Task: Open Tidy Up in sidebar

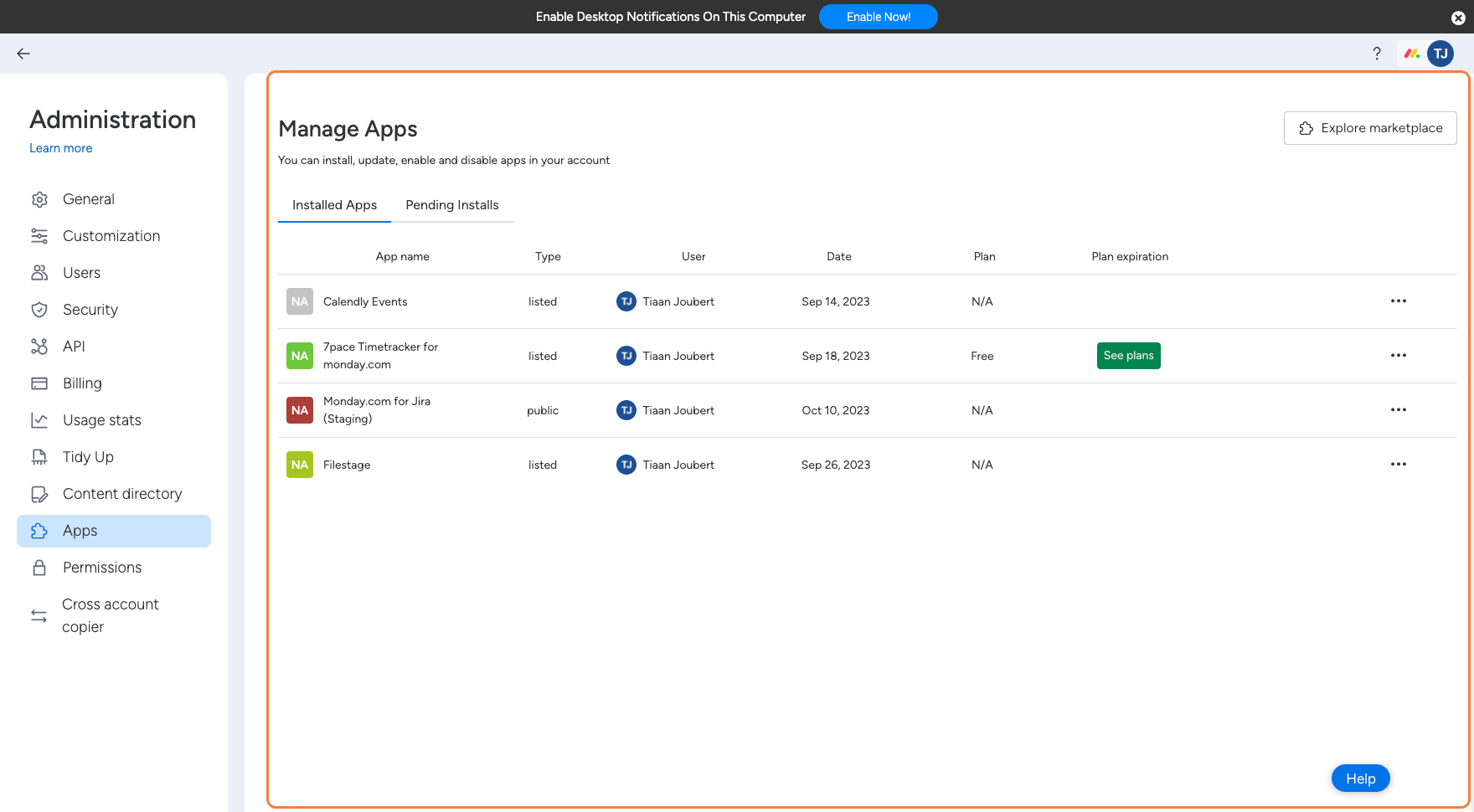Action: tap(114, 457)
